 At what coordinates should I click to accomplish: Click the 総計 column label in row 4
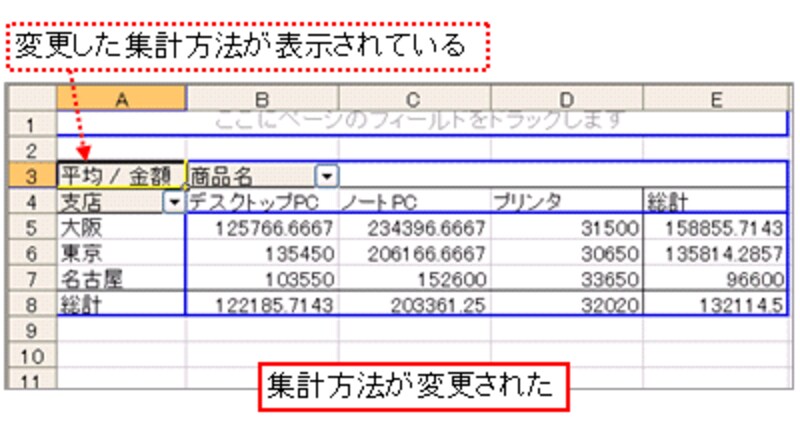(x=716, y=202)
